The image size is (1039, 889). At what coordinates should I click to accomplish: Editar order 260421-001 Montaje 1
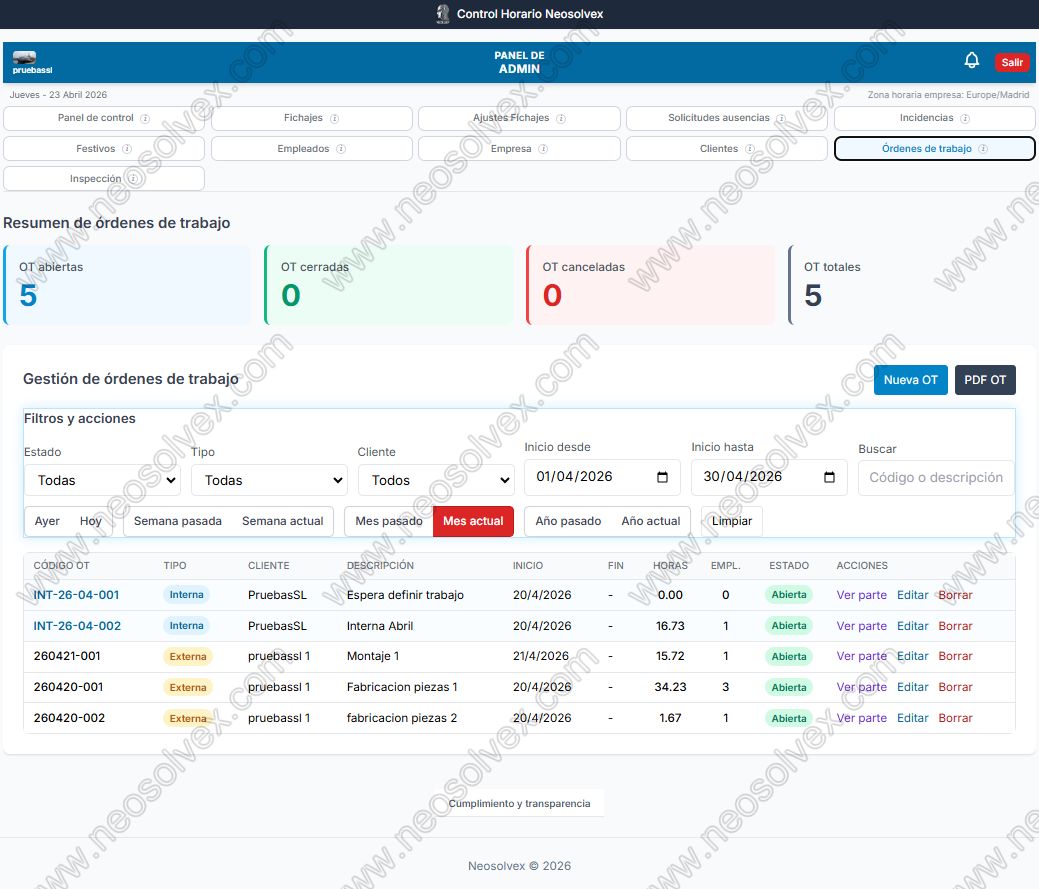pyautogui.click(x=912, y=656)
